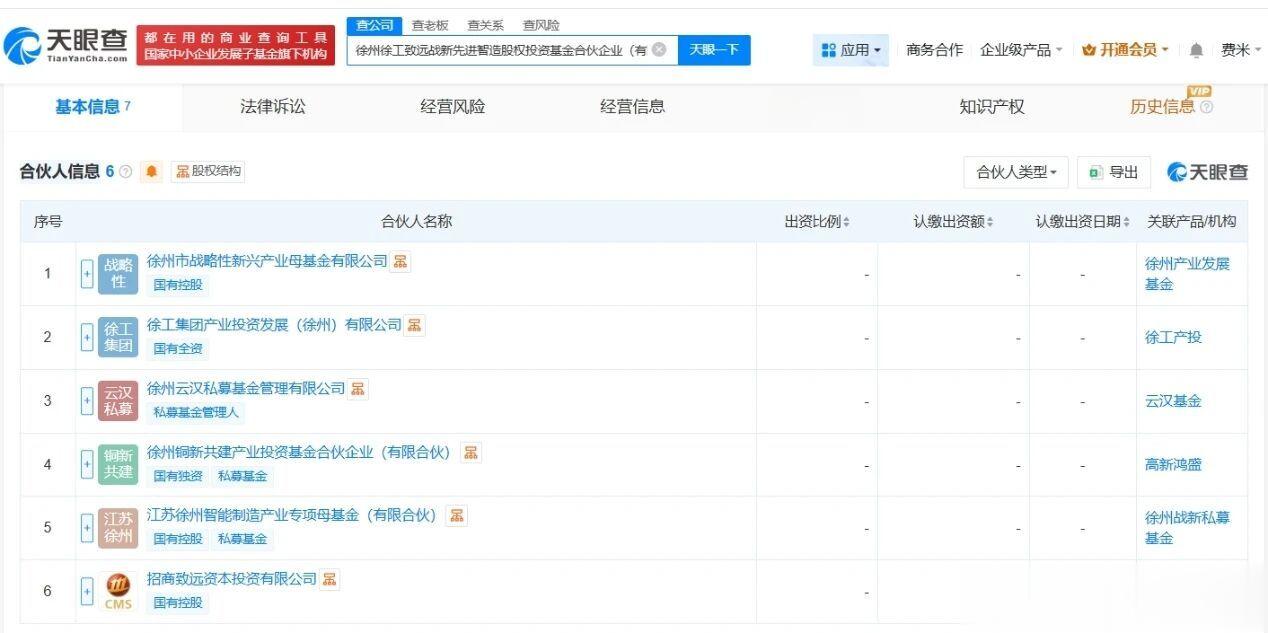Click the 私募基金管理人 tag in row 3
The width and height of the screenshot is (1268, 633).
[195, 412]
